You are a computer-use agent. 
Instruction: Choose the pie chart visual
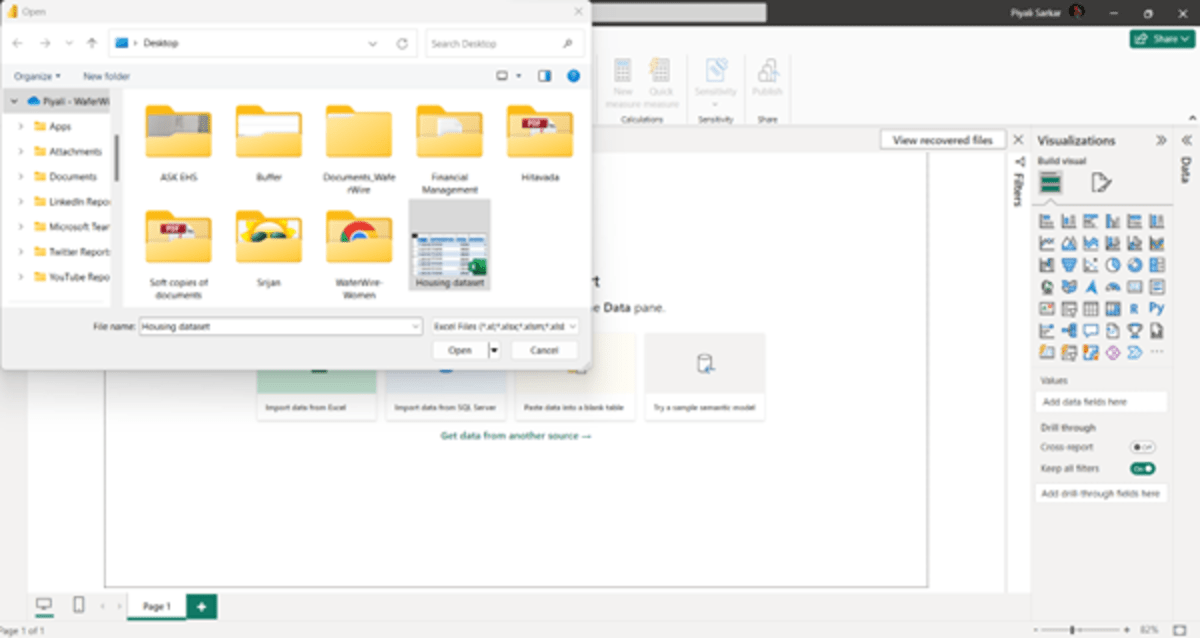pos(1113,265)
